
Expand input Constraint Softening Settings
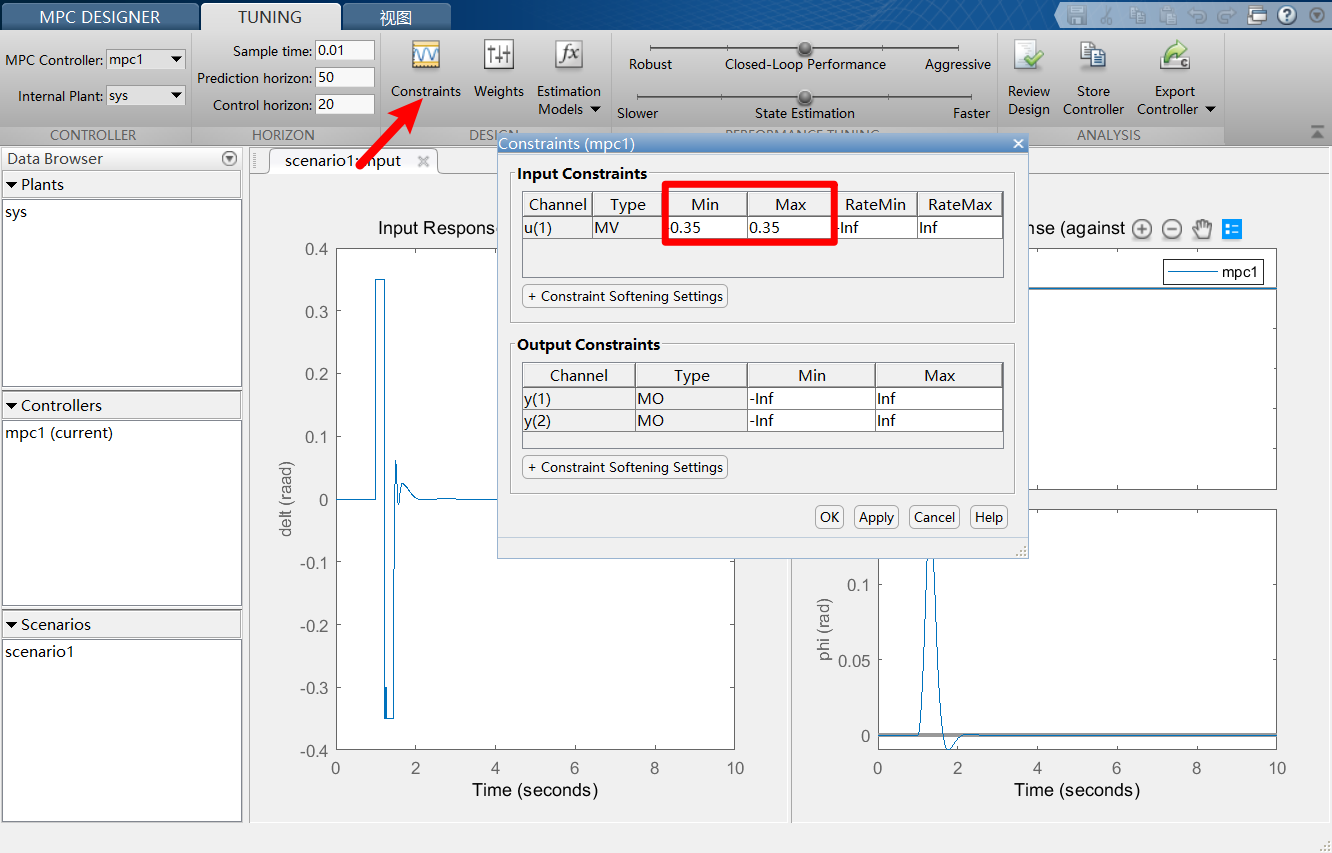[625, 296]
